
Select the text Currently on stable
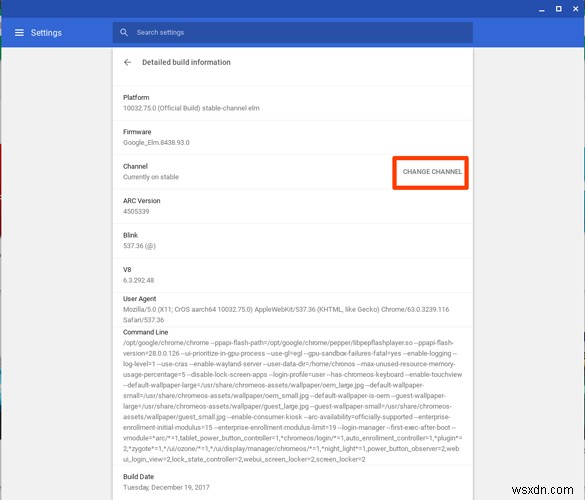coord(151,177)
